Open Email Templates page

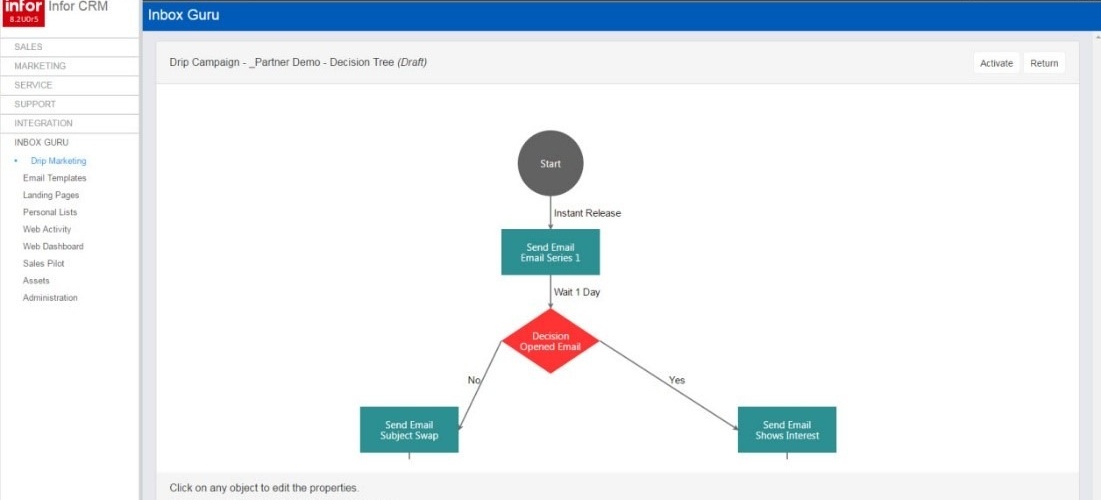(x=54, y=178)
